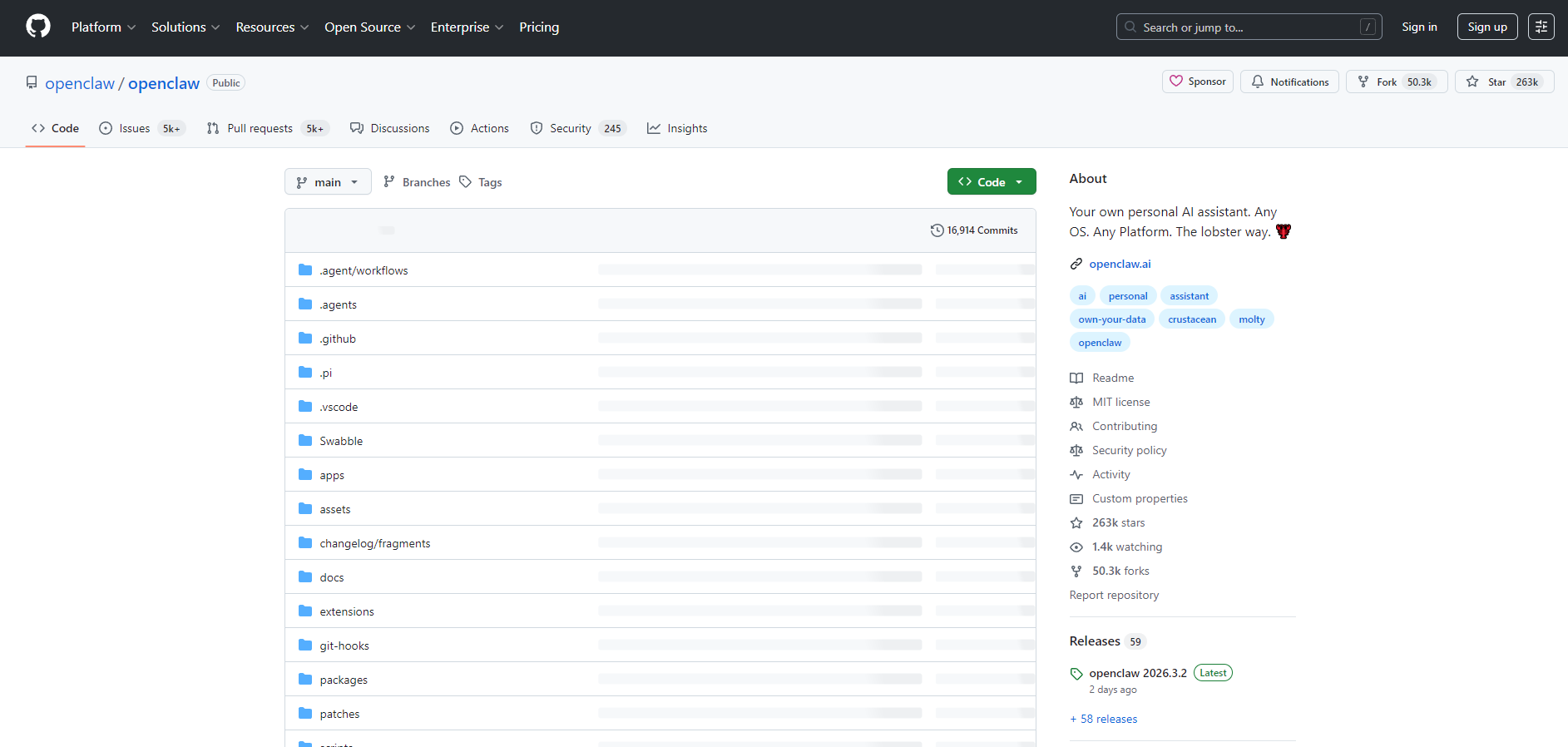Switch to the Code tab
The height and width of the screenshot is (747, 1568).
tap(55, 128)
